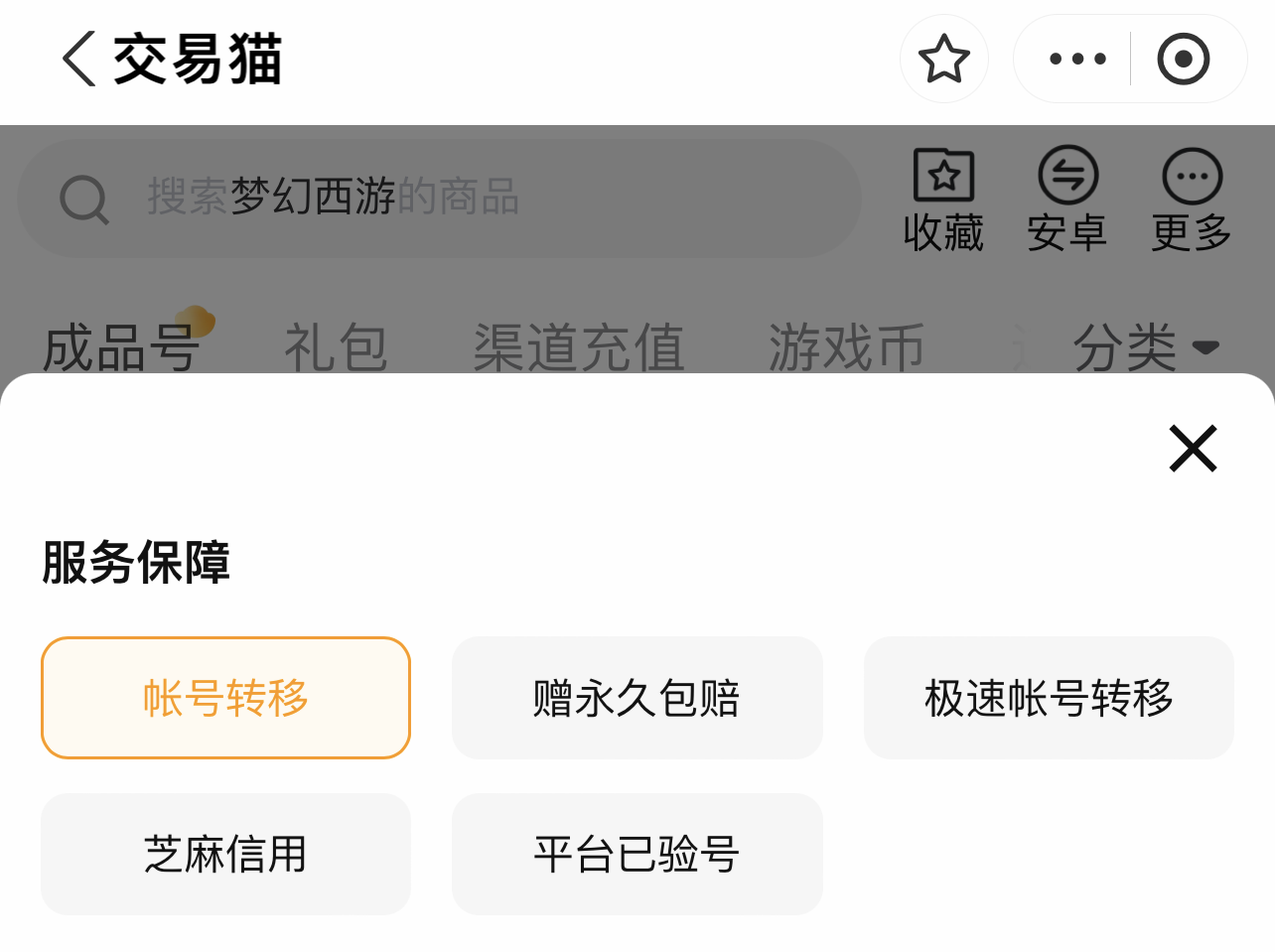
Task: Select the 游戏币 tab
Action: coord(846,347)
